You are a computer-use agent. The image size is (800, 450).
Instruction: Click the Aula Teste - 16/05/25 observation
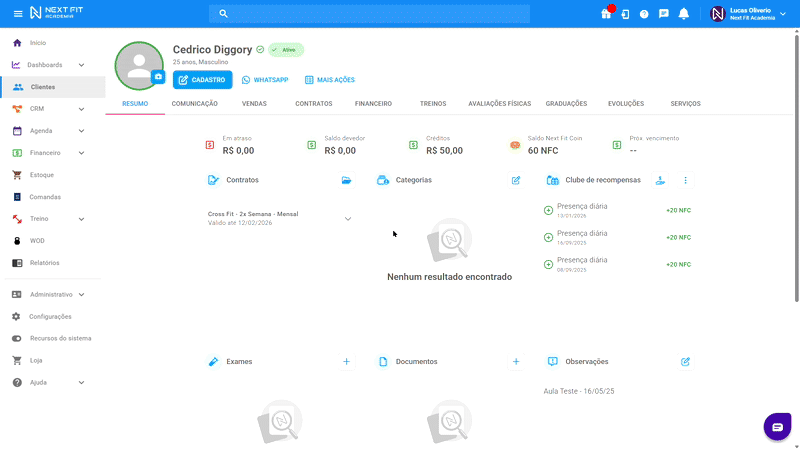tap(579, 391)
